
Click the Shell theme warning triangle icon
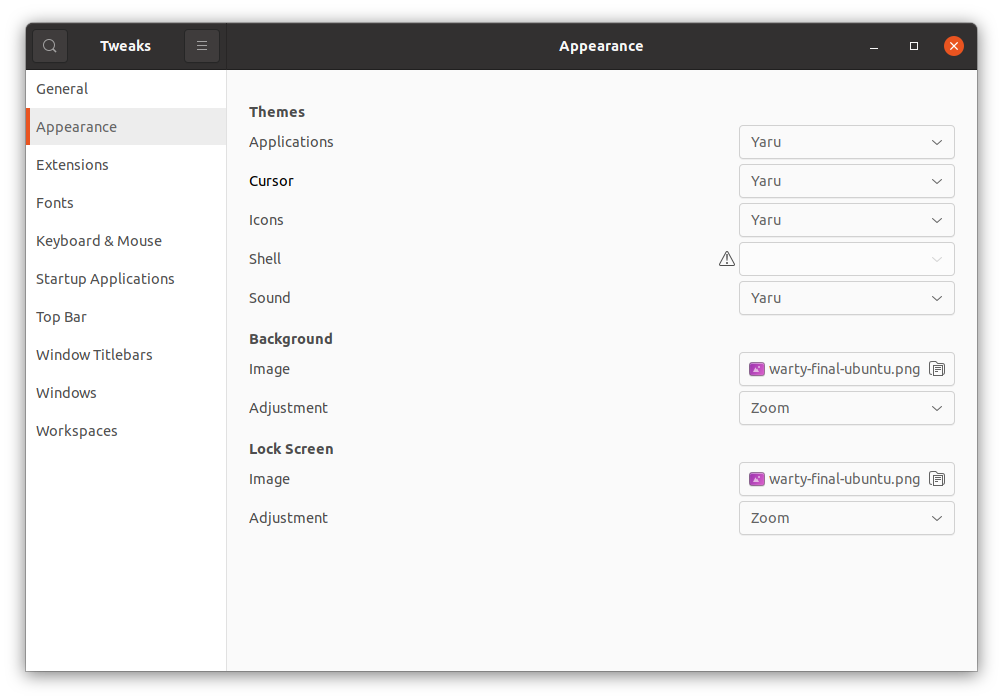coord(727,259)
